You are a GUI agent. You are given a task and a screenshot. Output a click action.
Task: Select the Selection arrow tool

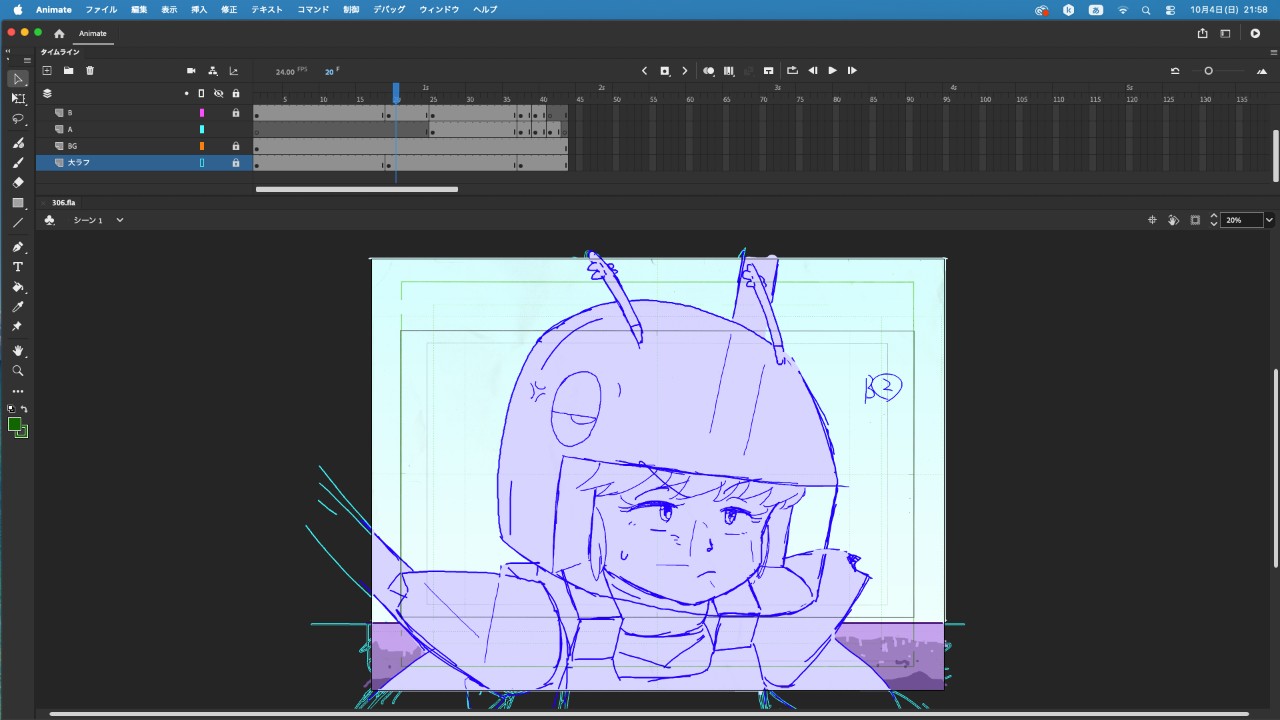point(18,79)
